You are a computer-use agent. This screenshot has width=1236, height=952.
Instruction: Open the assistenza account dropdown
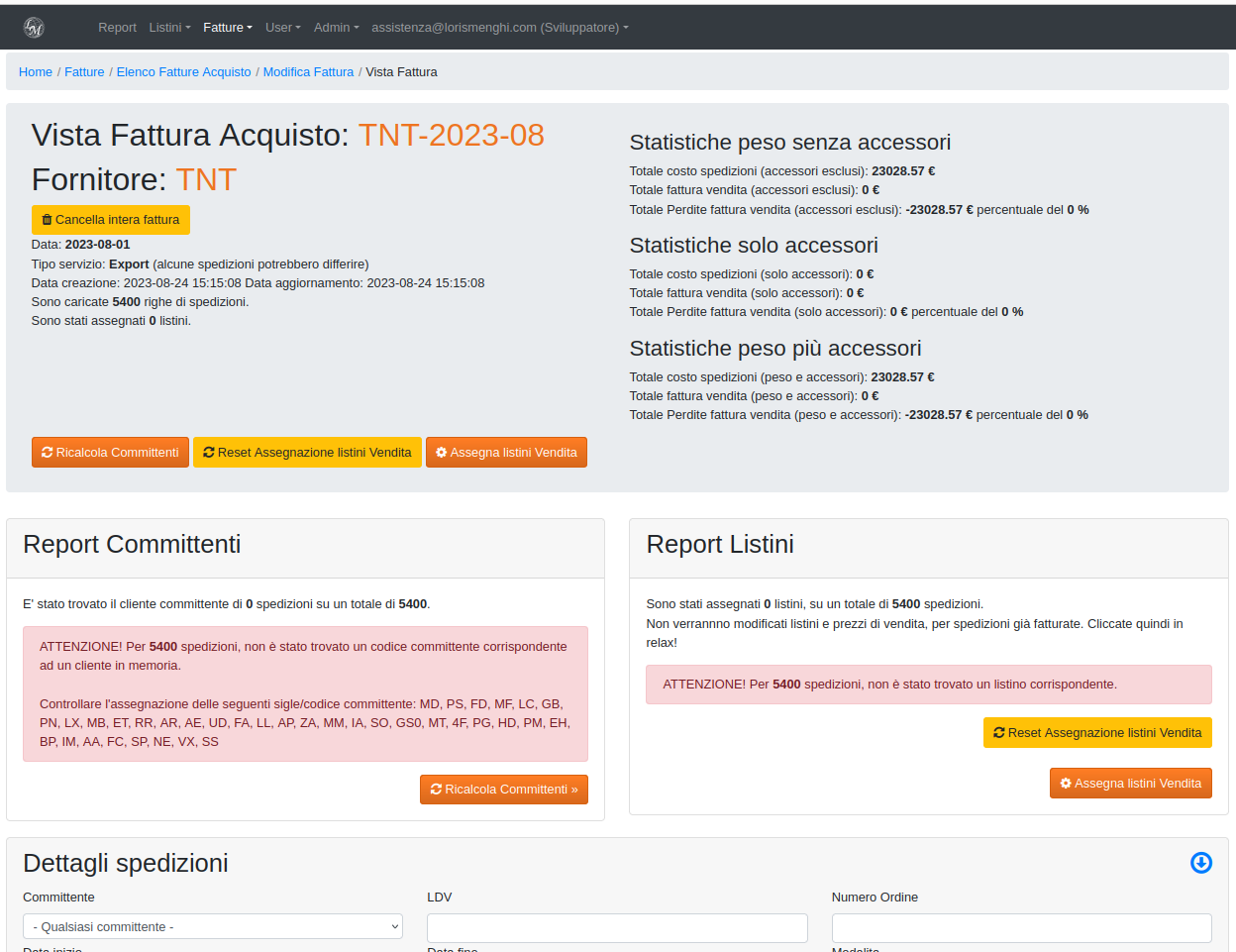499,28
